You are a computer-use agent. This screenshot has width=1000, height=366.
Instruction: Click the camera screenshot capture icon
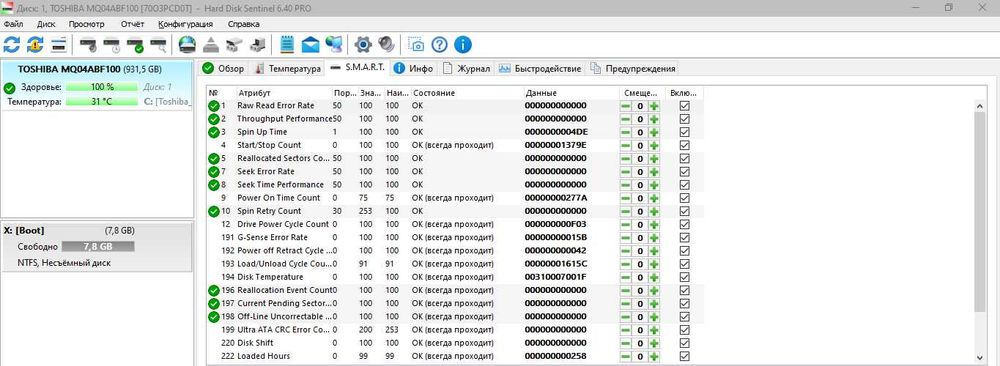coord(416,45)
